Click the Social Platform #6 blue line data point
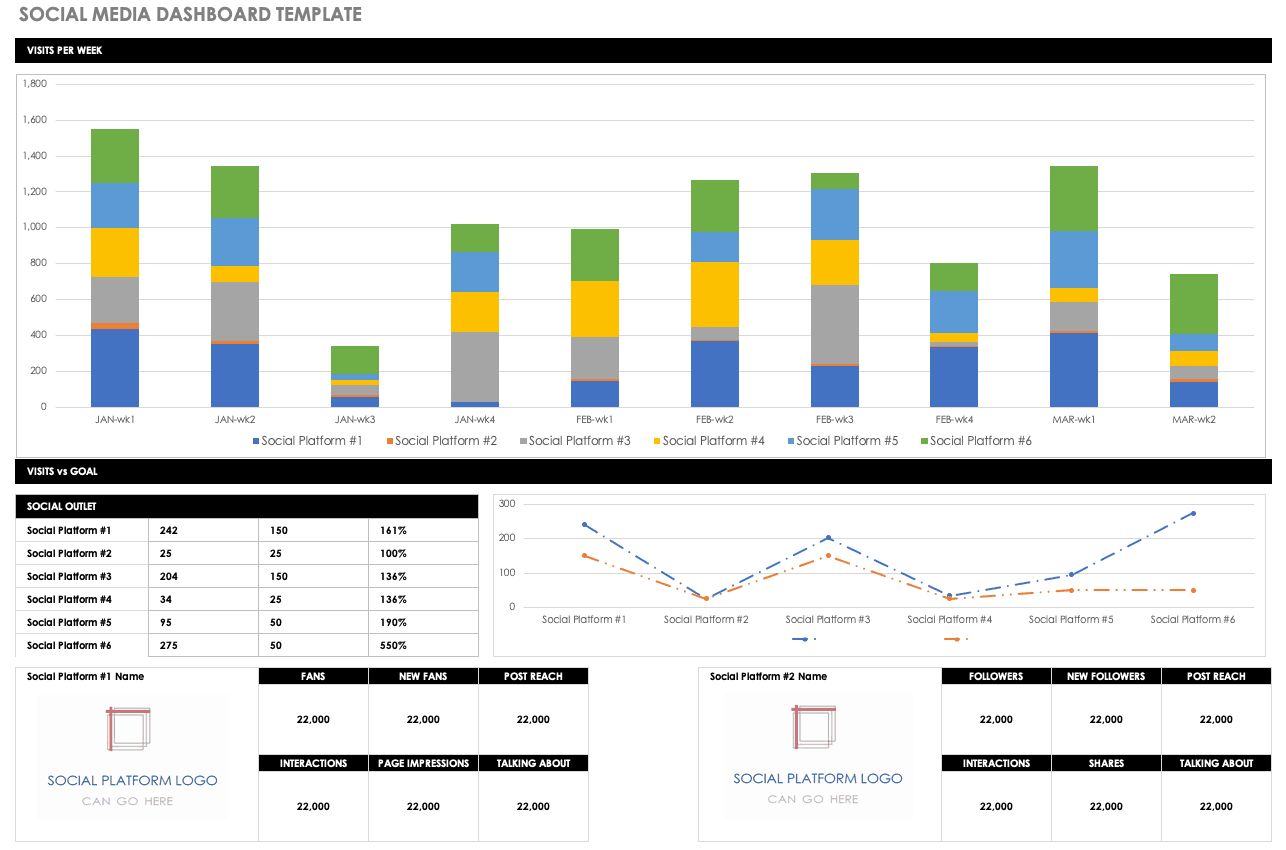1286x850 pixels. point(1193,513)
